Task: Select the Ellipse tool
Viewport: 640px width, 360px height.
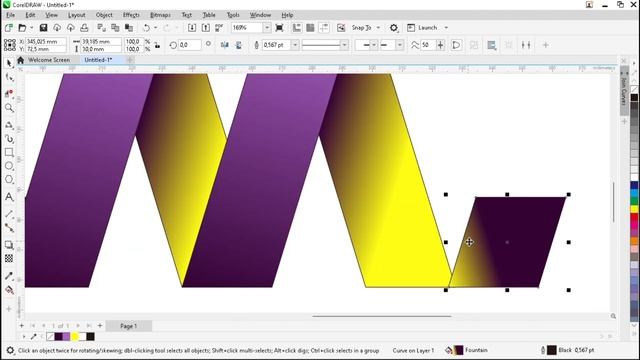Action: 9,166
